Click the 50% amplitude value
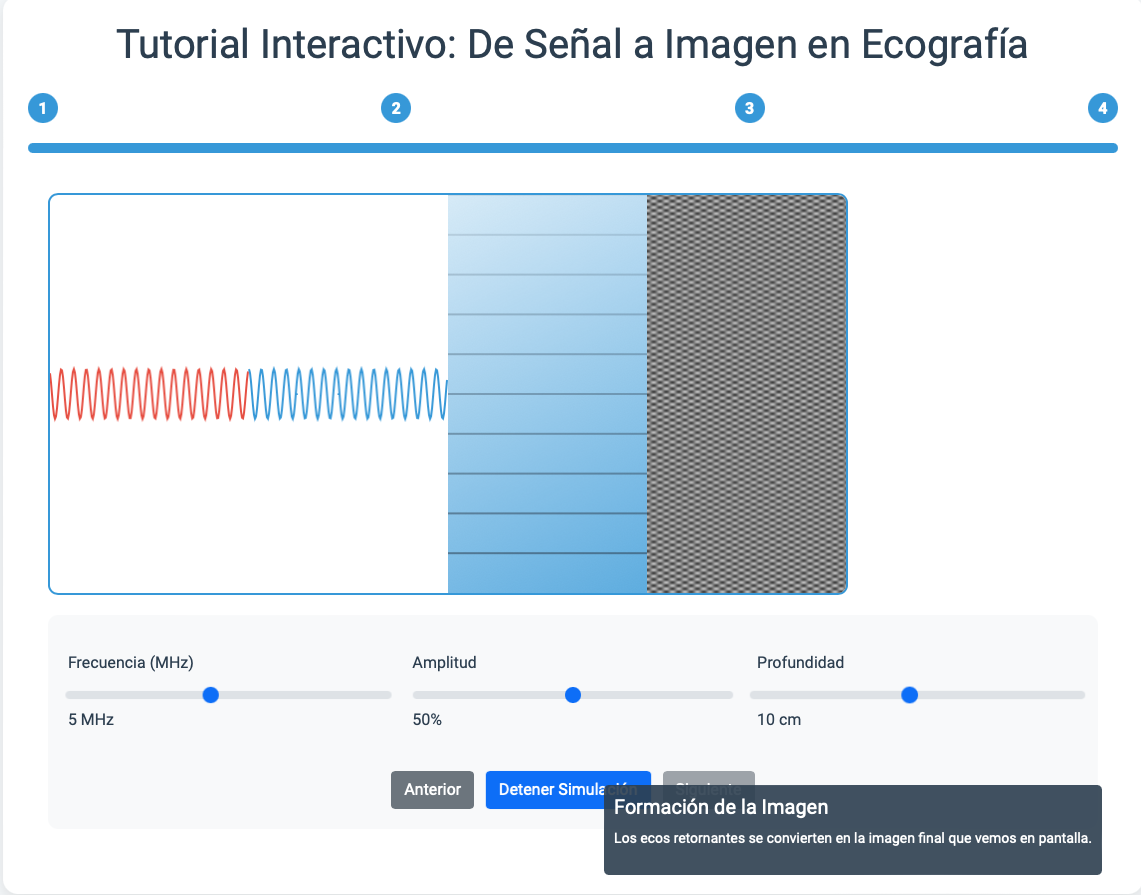 tap(427, 720)
